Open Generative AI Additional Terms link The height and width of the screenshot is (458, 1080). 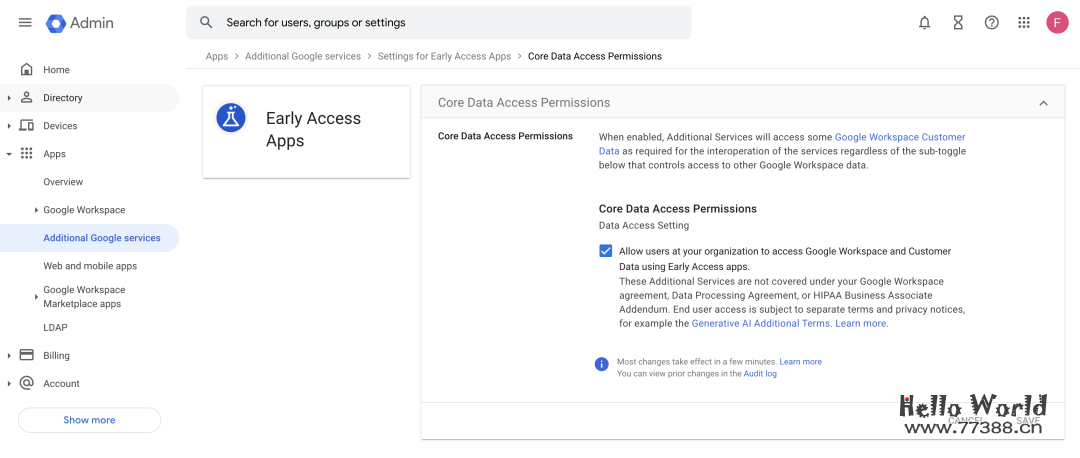coord(760,324)
